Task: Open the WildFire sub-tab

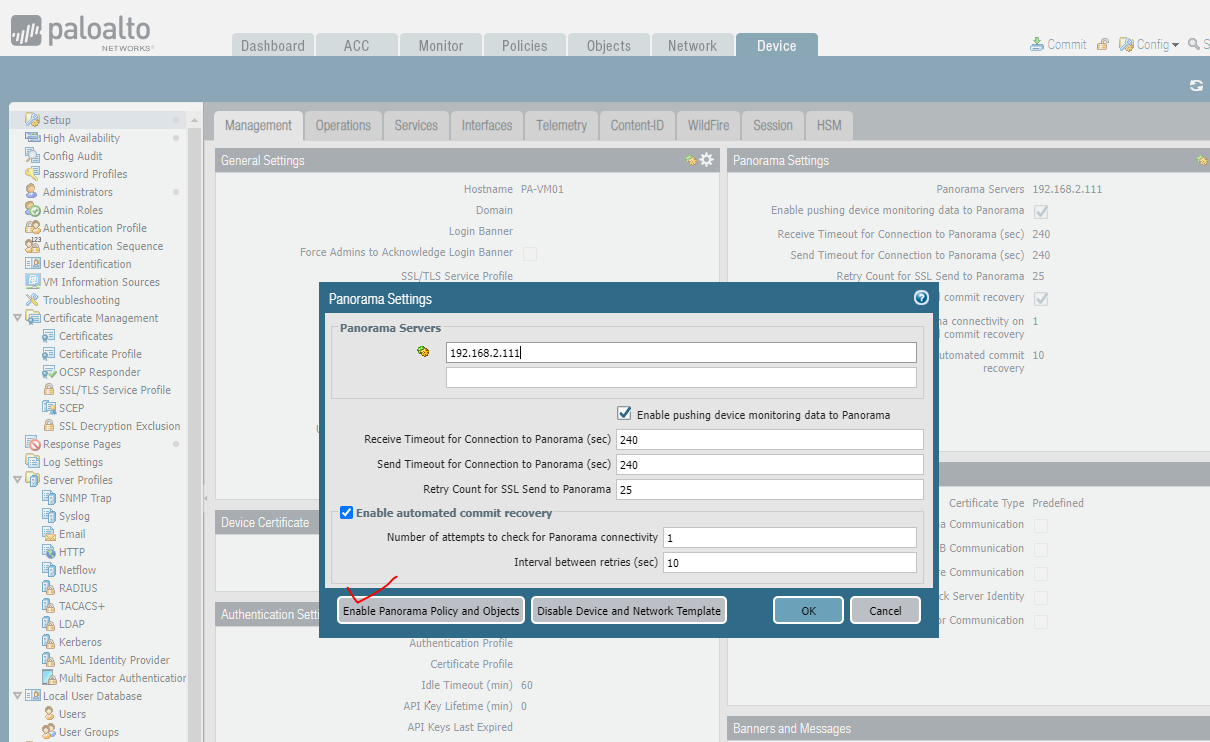Action: [708, 126]
